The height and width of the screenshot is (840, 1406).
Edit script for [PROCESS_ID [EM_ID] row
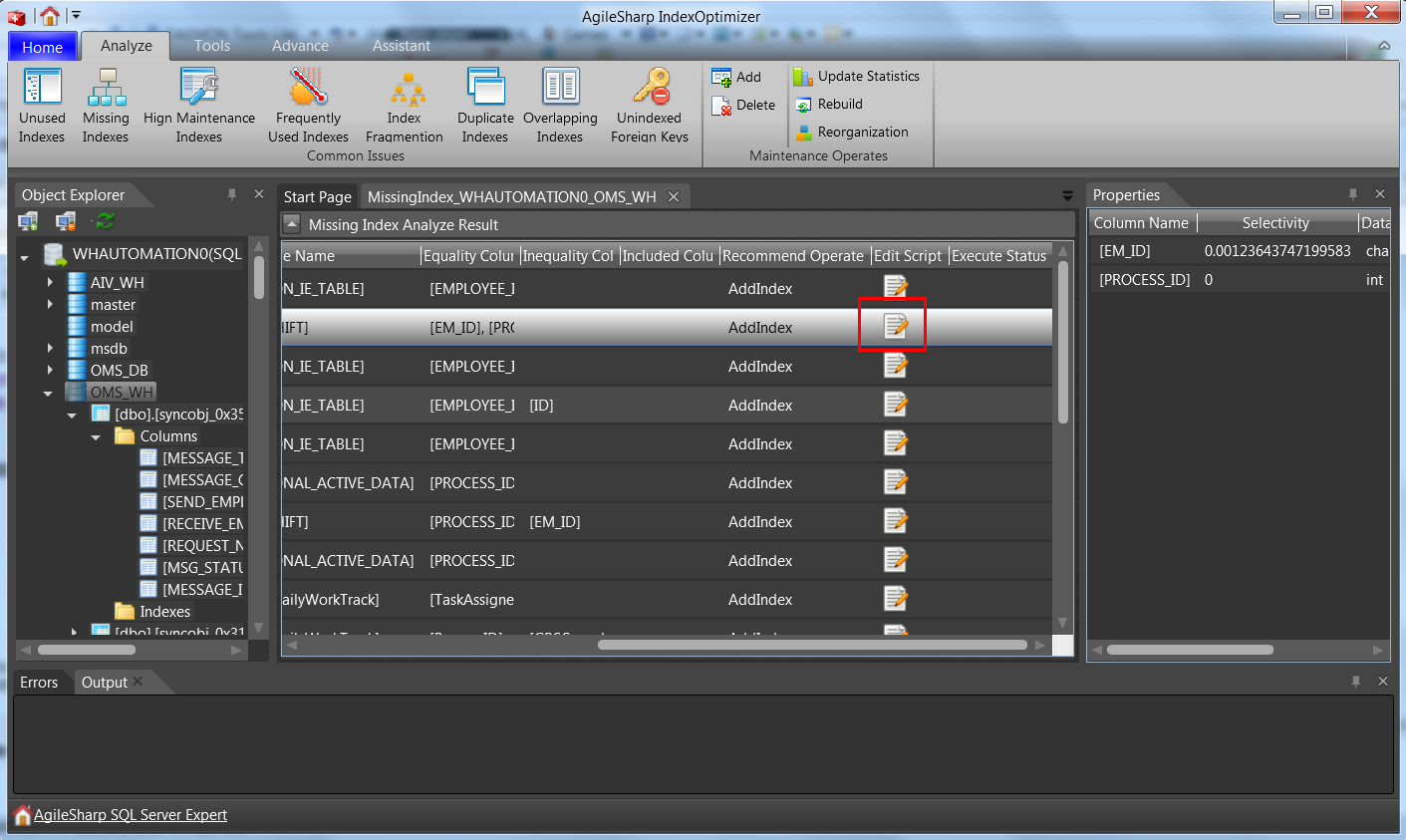click(896, 520)
